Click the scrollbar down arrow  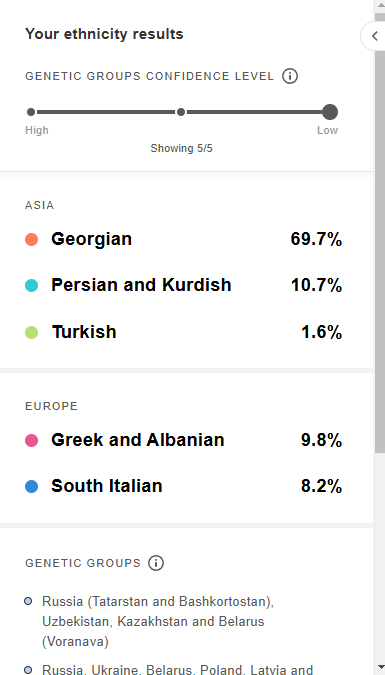379,669
